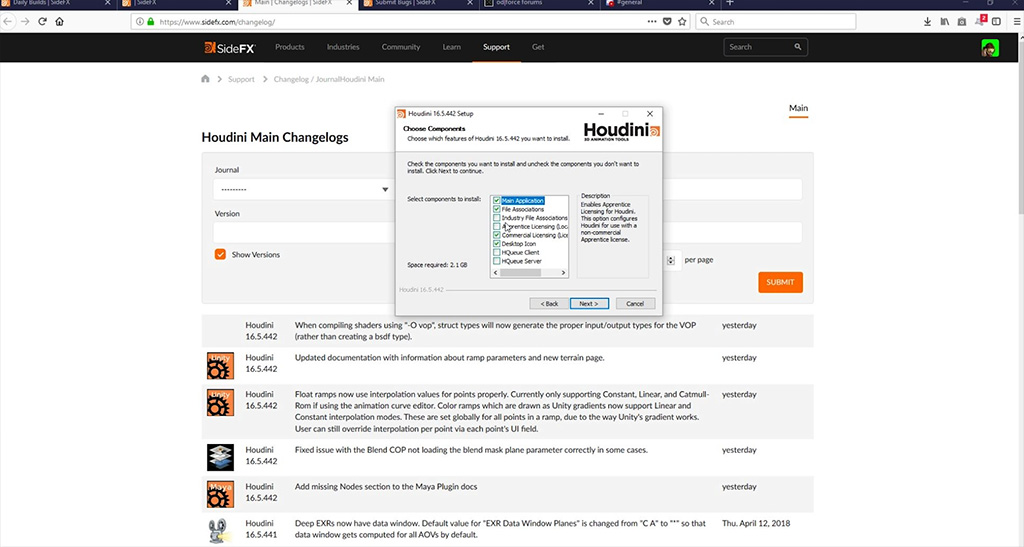The height and width of the screenshot is (547, 1024).
Task: Toggle the Show Versions checkbox
Action: [x=220, y=255]
